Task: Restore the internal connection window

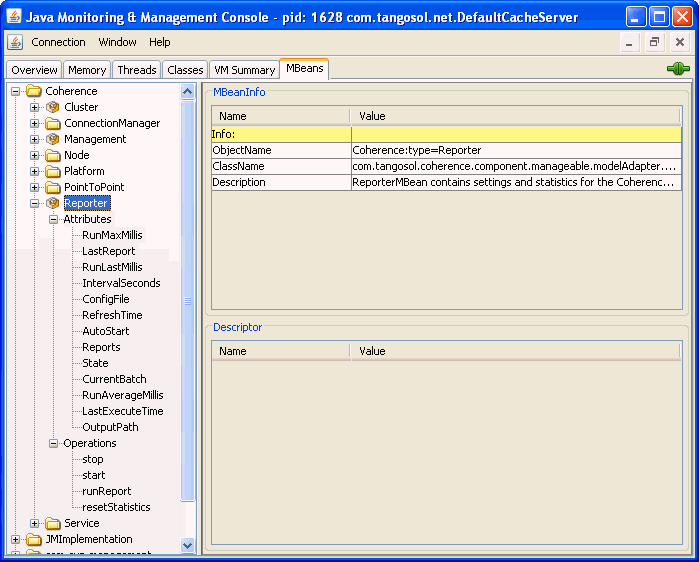Action: tap(654, 42)
